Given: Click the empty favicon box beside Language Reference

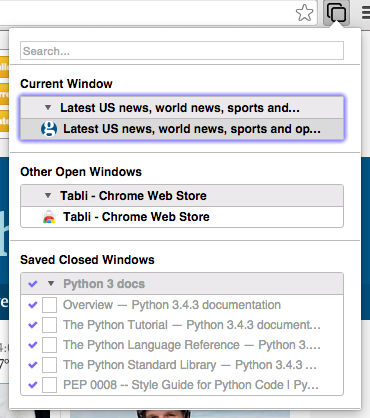Looking at the screenshot, I should click(x=49, y=345).
